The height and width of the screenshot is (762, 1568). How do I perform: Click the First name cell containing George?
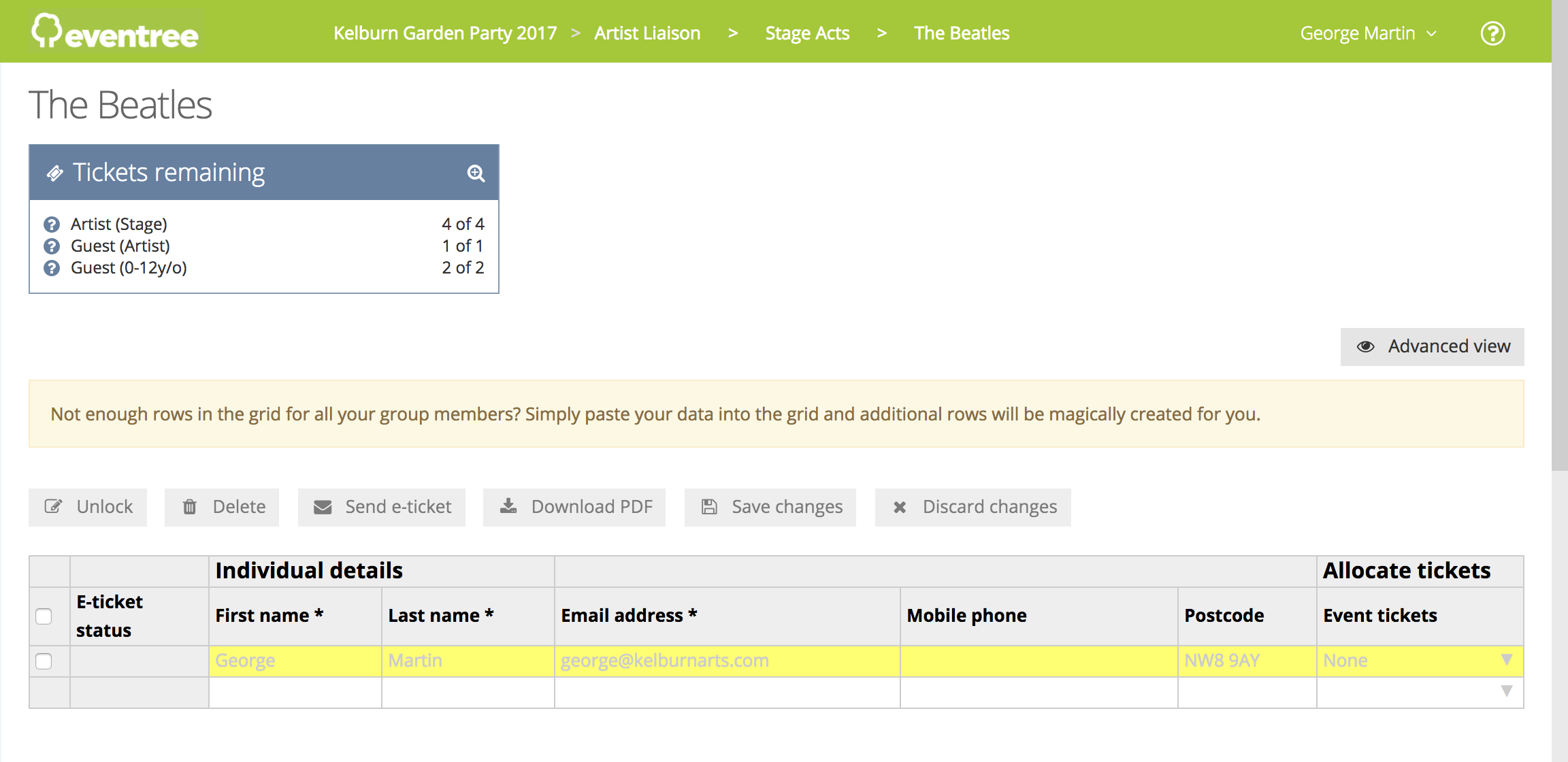(295, 661)
